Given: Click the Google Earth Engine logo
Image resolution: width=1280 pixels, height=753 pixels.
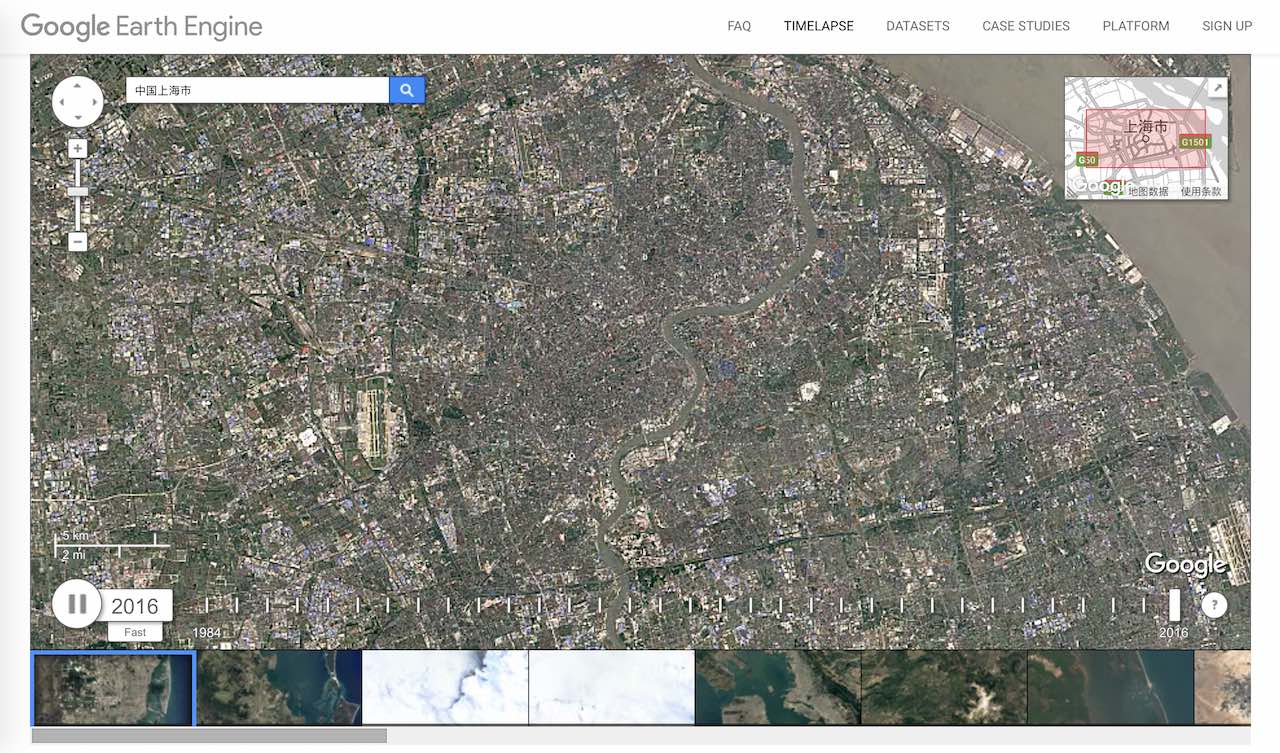Looking at the screenshot, I should point(141,26).
